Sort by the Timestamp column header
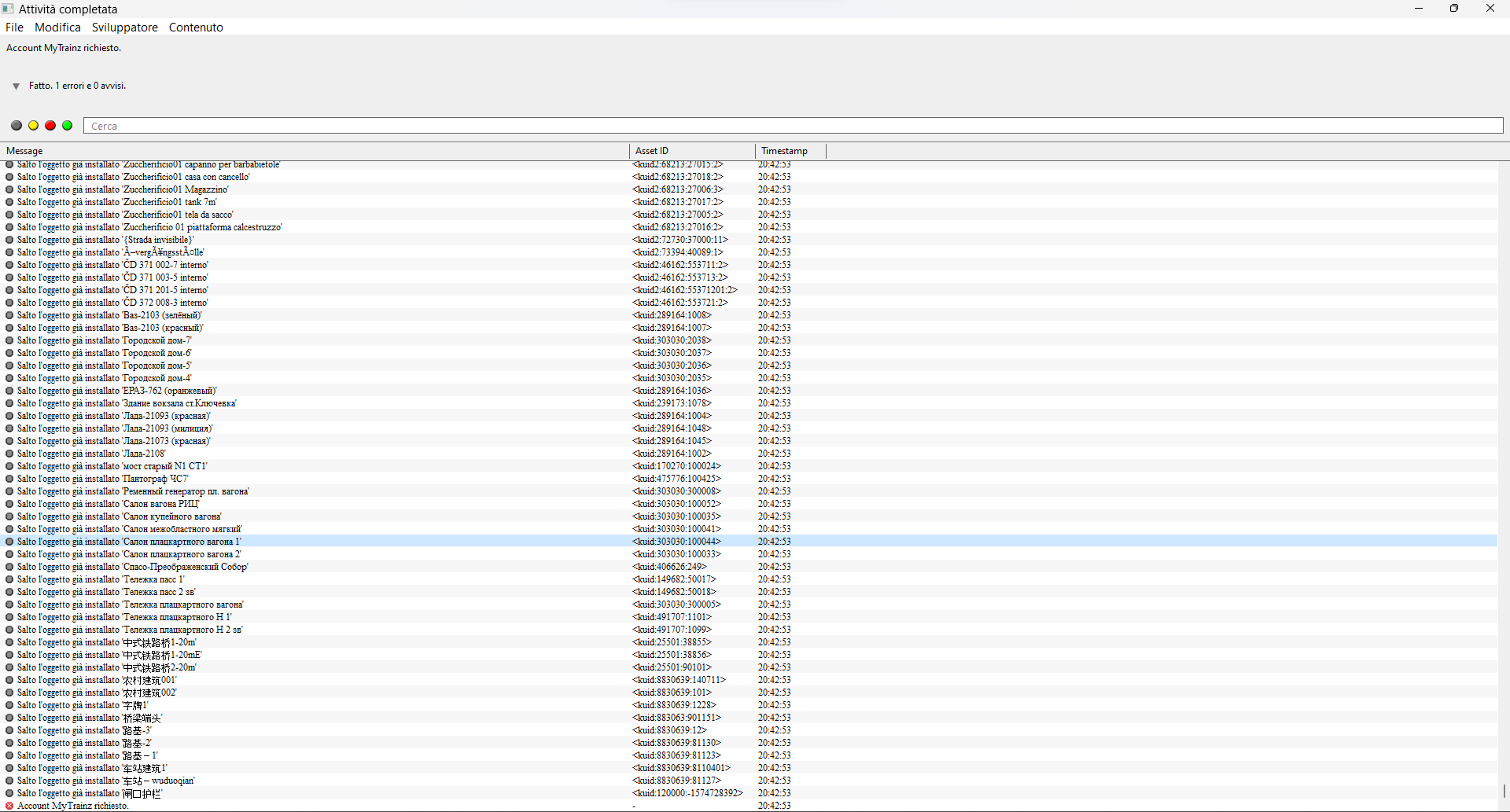 [x=790, y=151]
